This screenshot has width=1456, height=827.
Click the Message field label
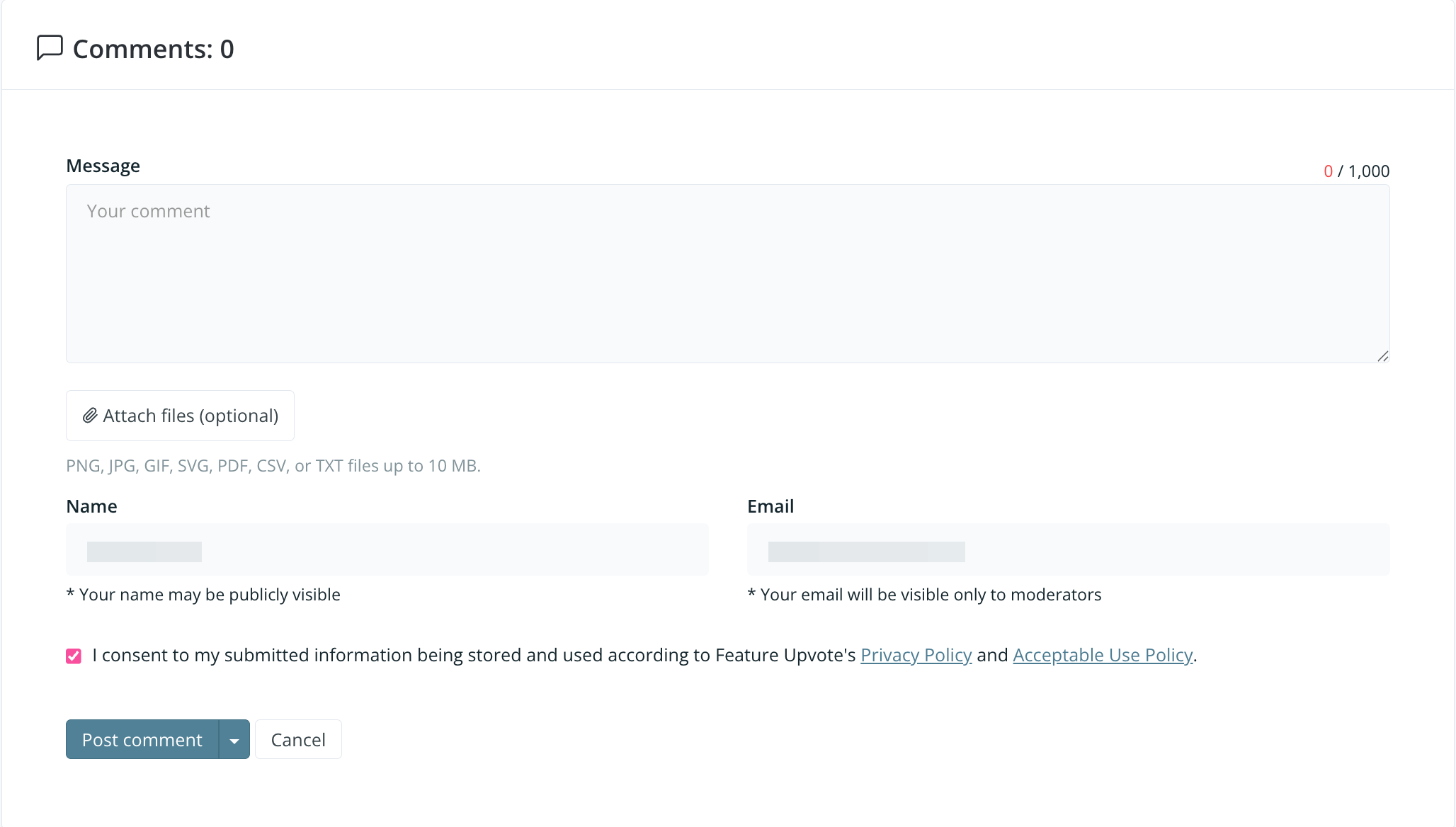pyautogui.click(x=103, y=166)
